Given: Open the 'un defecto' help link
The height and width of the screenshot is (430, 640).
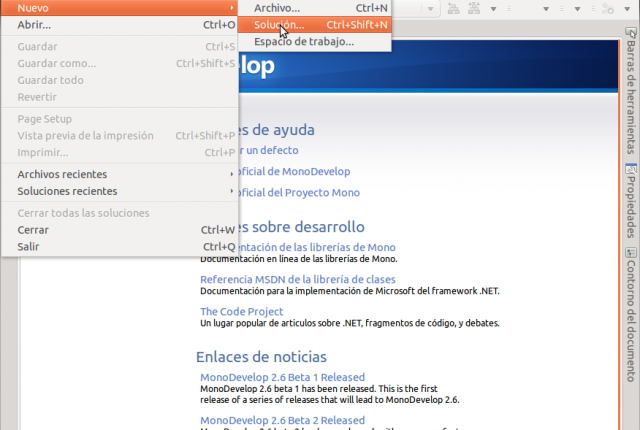Looking at the screenshot, I should [x=269, y=151].
